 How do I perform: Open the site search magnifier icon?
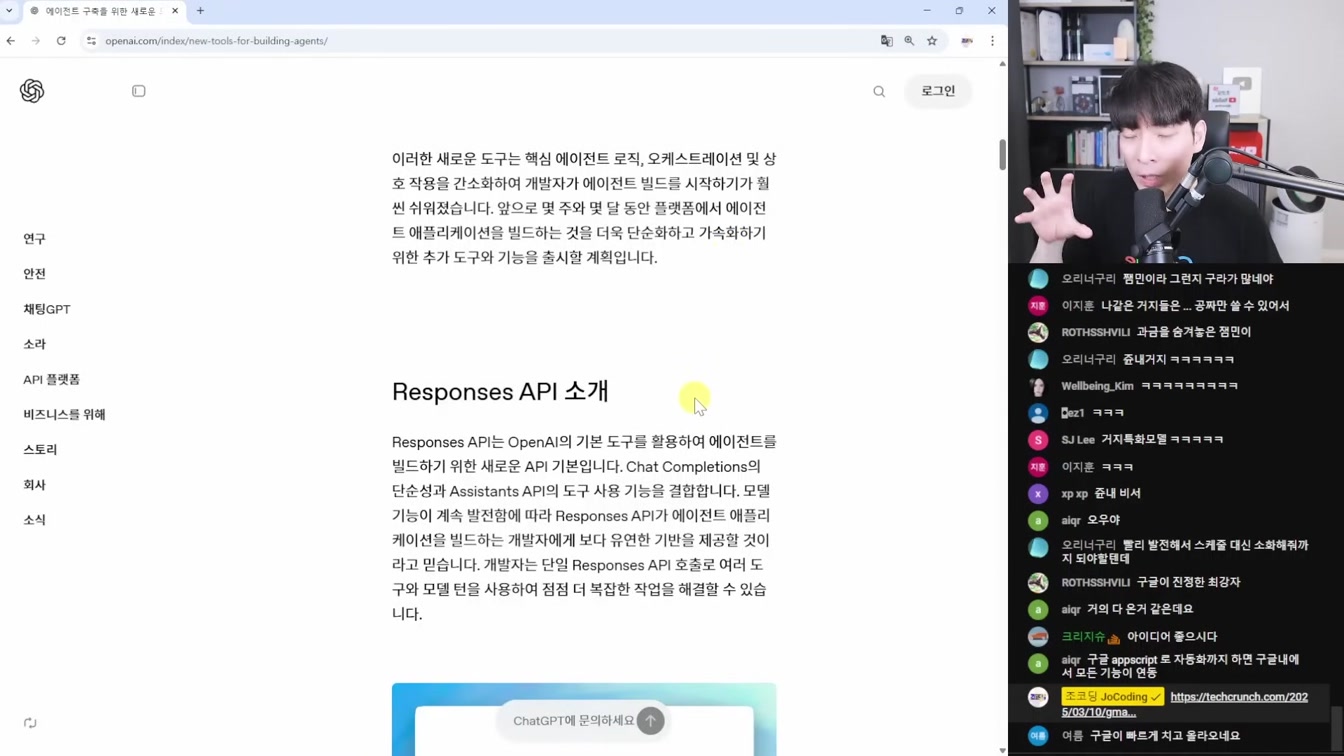tap(879, 92)
